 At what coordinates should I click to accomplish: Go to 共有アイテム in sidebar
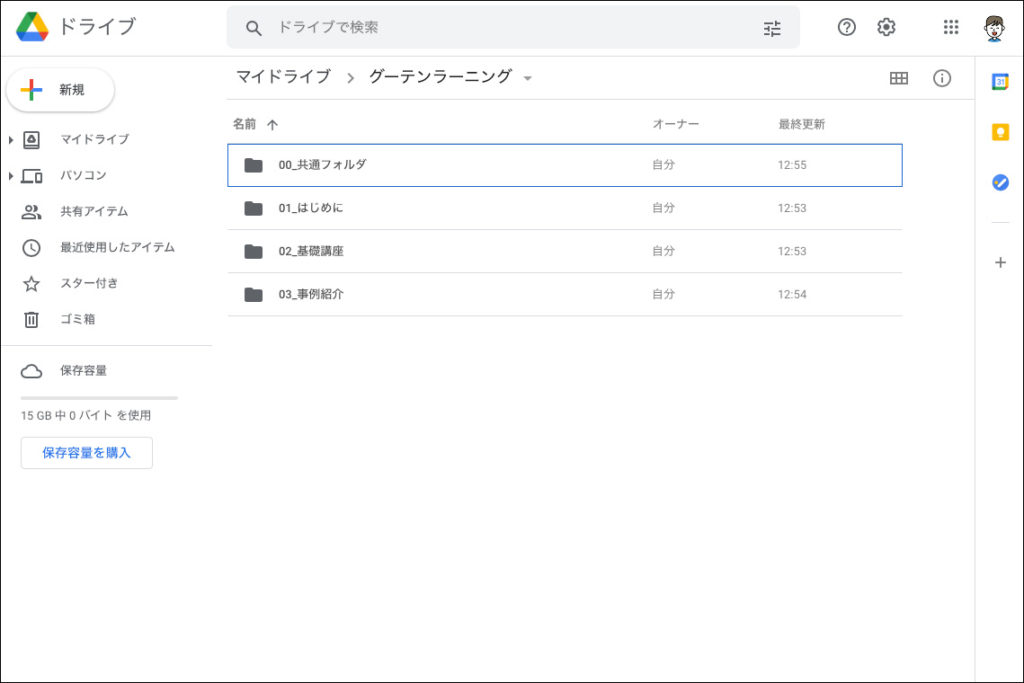[93, 212]
